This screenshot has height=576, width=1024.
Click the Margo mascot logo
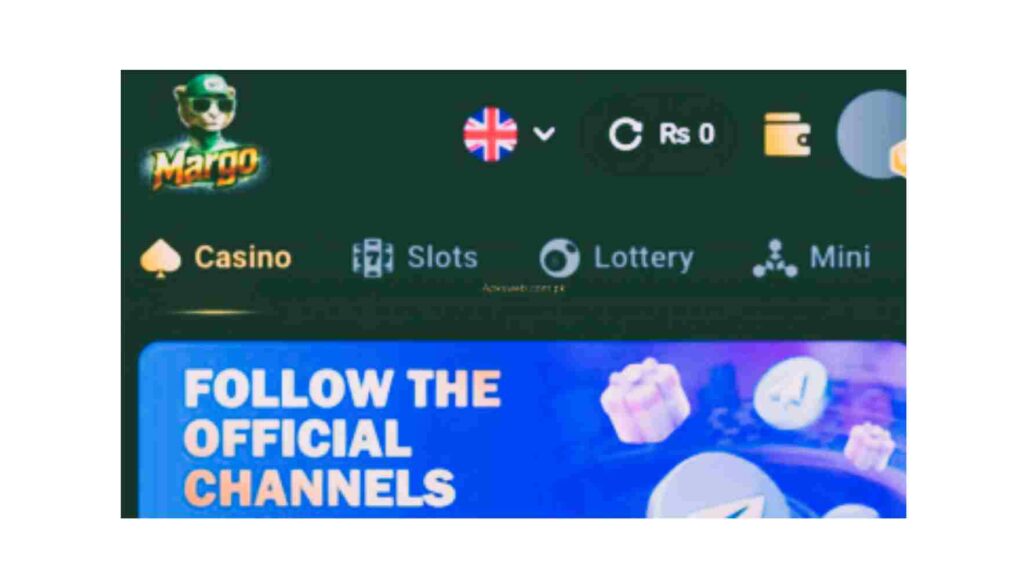pos(206,133)
